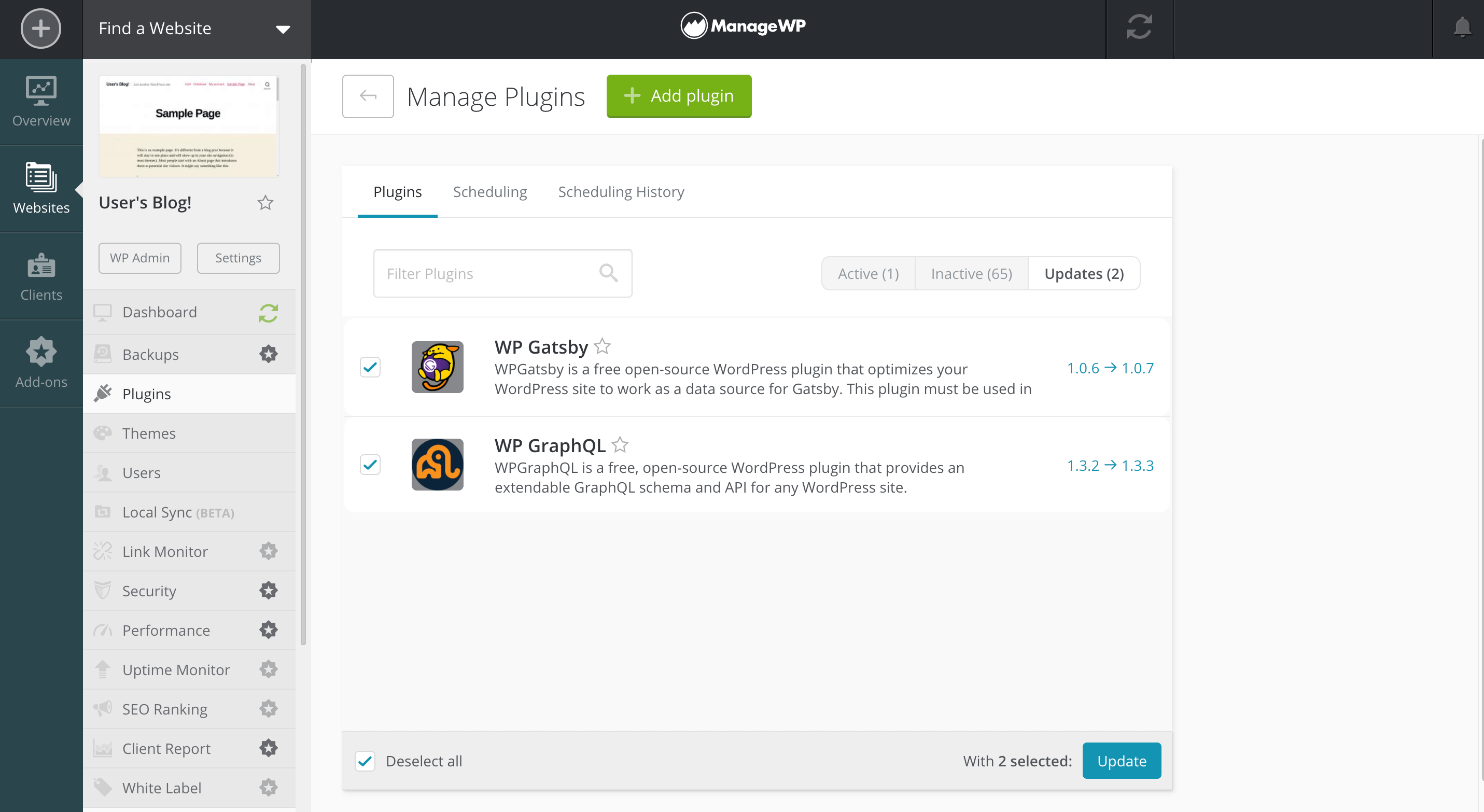Open the Add-ons section
1484x812 pixels.
41,363
